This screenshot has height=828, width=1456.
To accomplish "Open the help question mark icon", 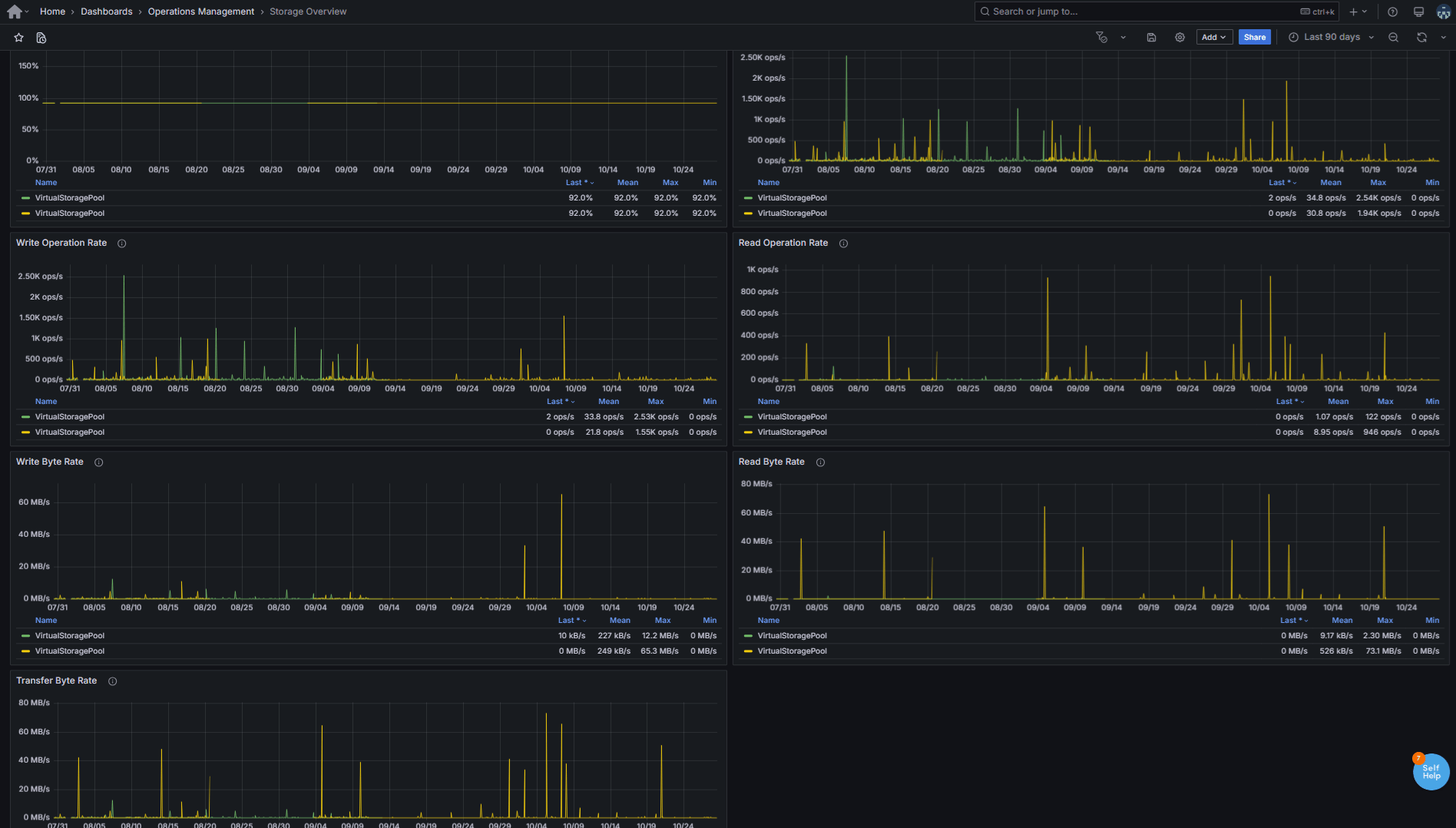I will point(1392,12).
